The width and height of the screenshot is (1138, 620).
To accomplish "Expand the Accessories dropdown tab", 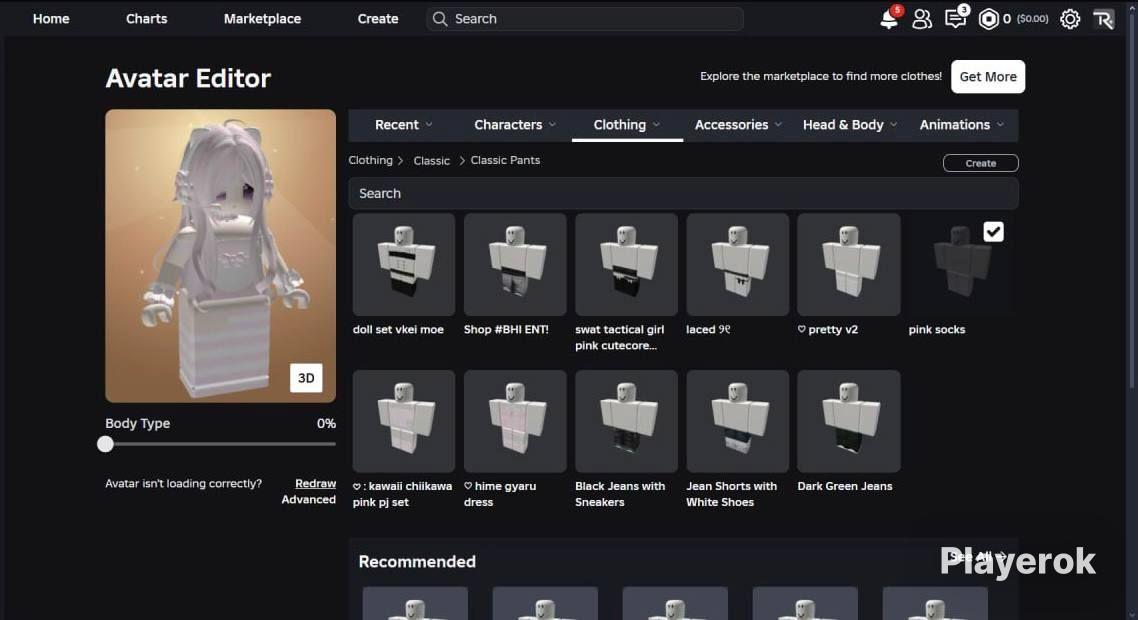I will click(738, 125).
